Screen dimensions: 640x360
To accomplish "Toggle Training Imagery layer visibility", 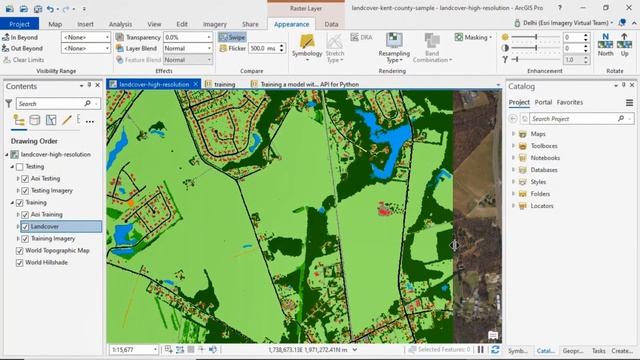I will pos(25,238).
